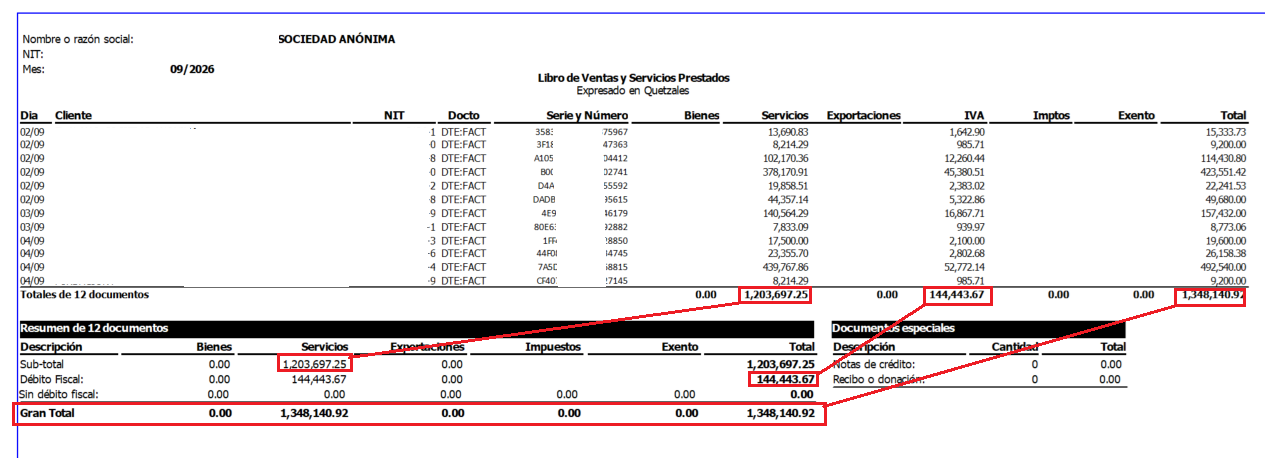The image size is (1265, 458).
Task: Click the Cliente column header
Action: coord(73,116)
